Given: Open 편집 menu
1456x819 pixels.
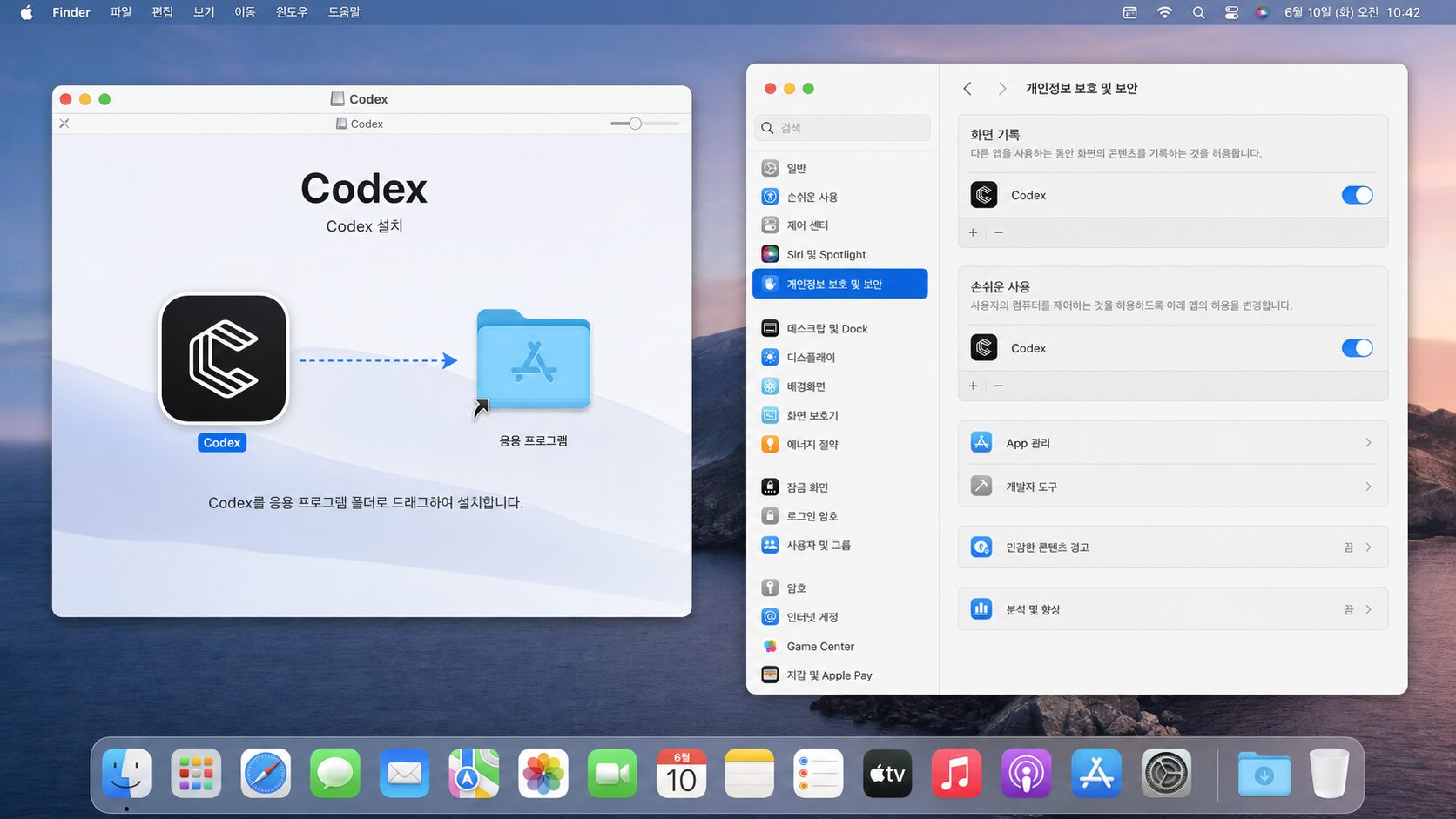Looking at the screenshot, I should [162, 12].
